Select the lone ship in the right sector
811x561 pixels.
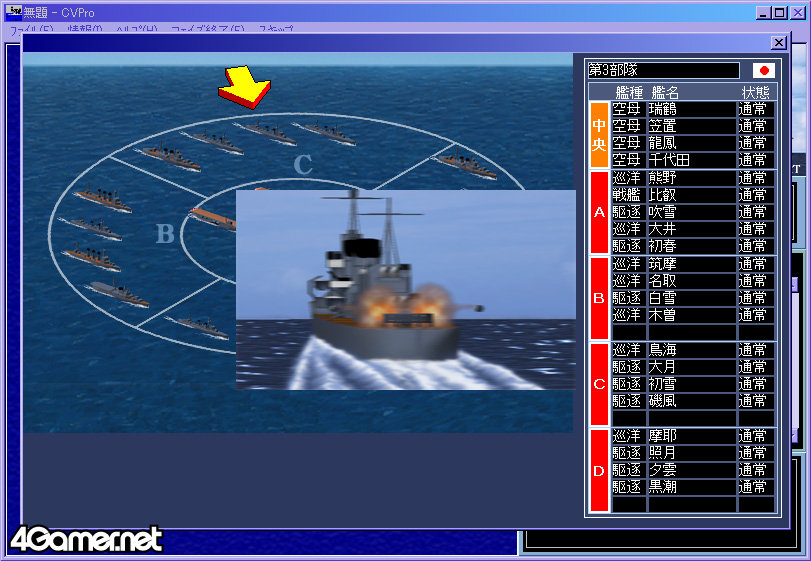point(464,164)
